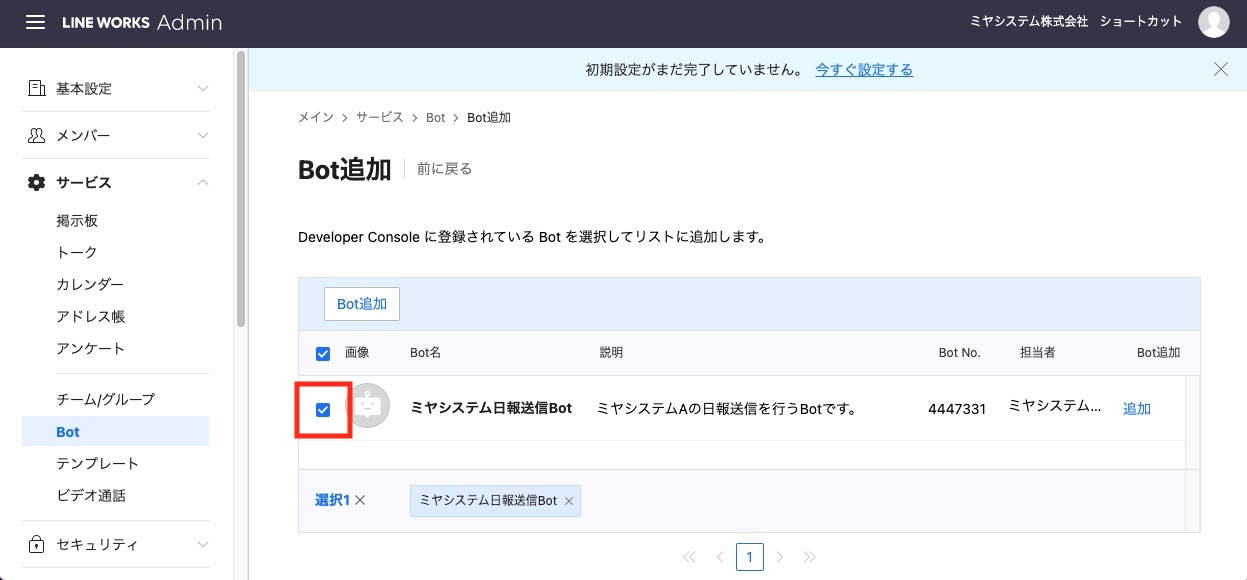
Task: Expand the メンバー section
Action: point(203,135)
